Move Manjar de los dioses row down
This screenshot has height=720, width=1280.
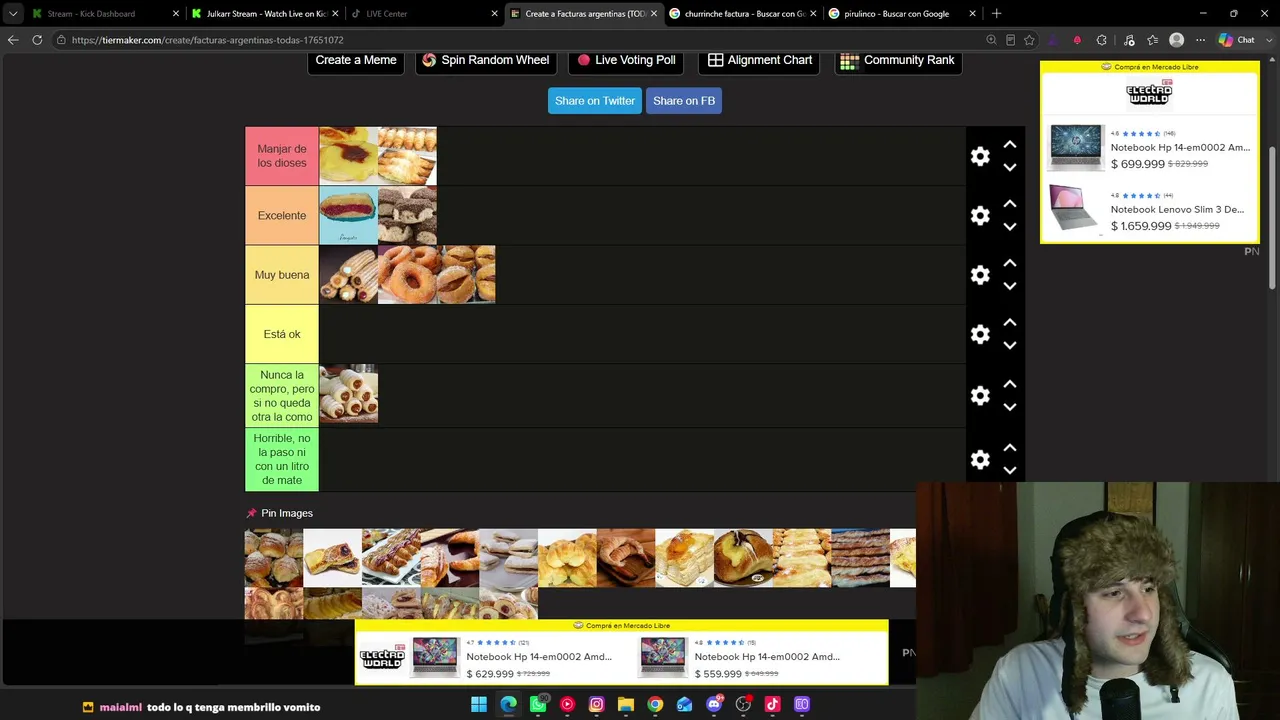(1010, 168)
